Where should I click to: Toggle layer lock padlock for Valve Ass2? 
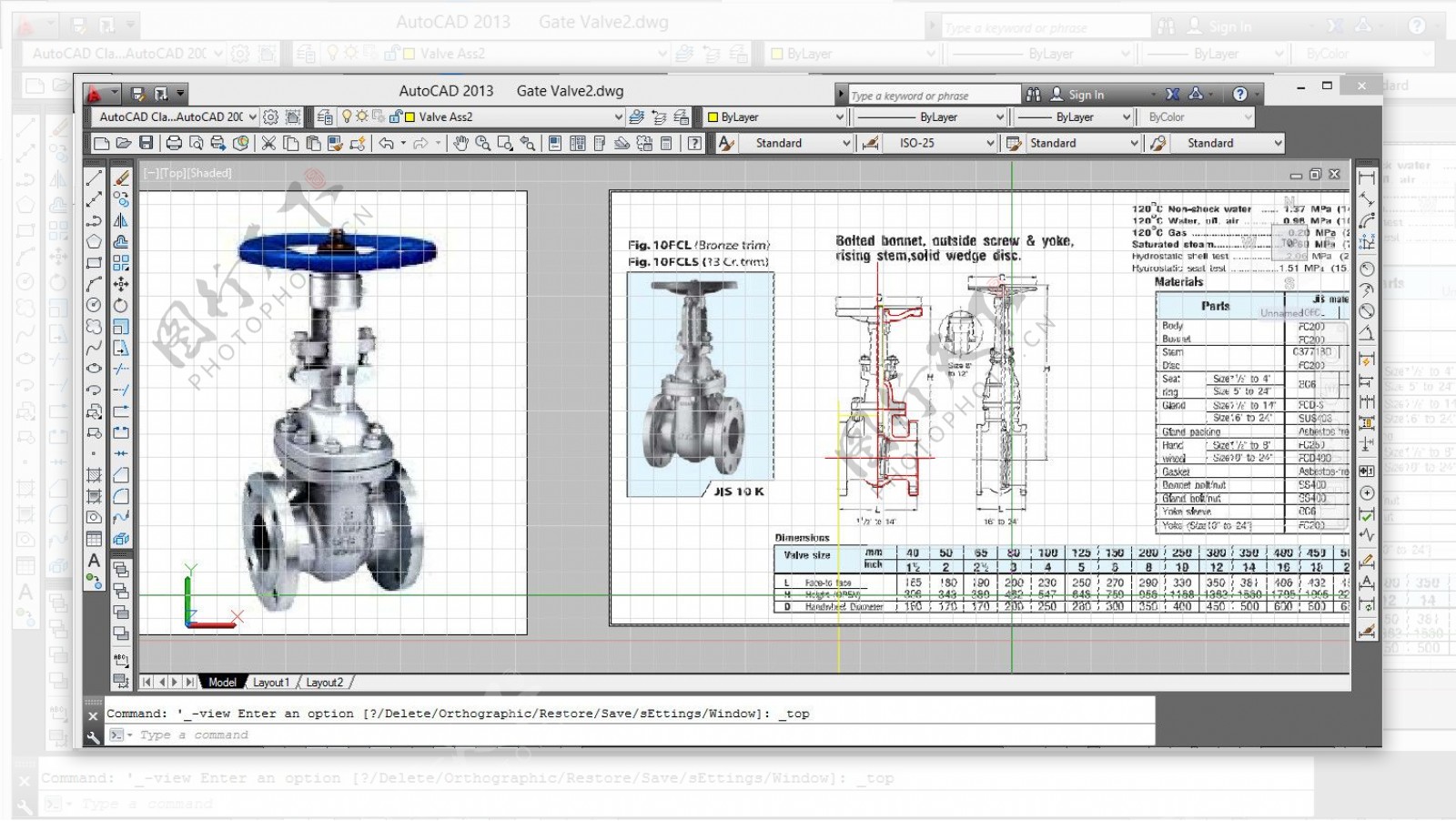(x=395, y=117)
